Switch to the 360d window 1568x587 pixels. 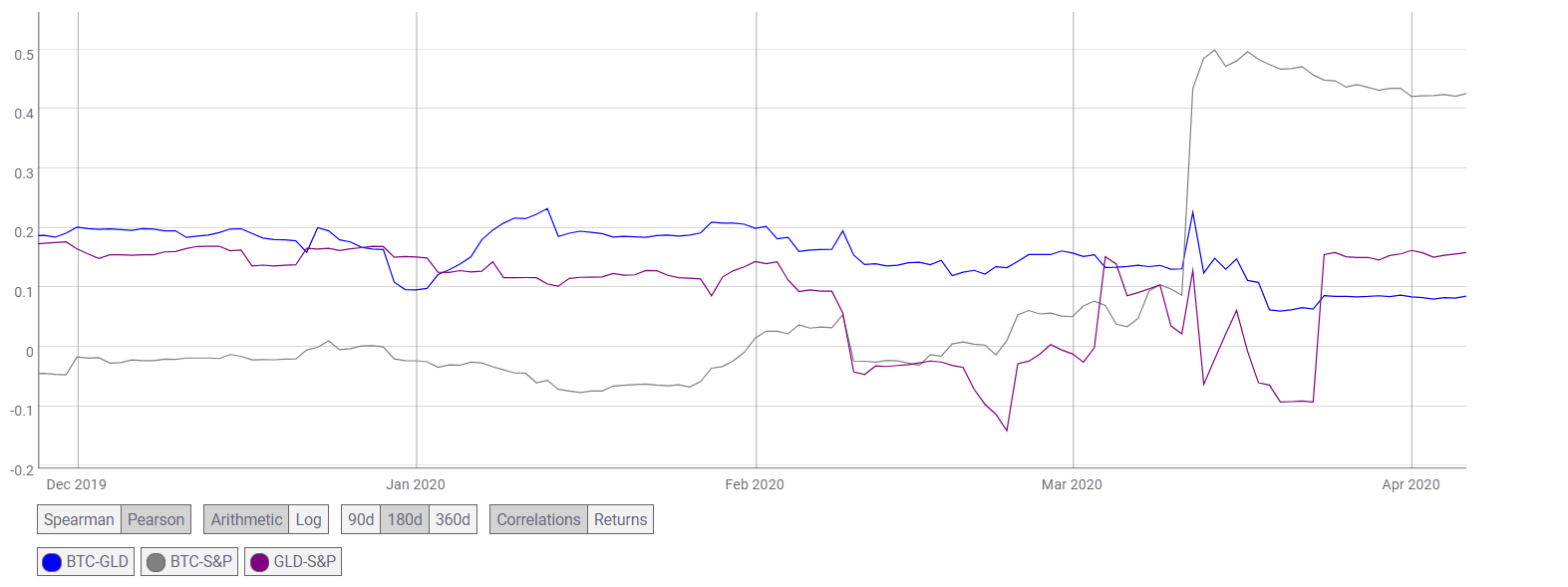pos(453,518)
